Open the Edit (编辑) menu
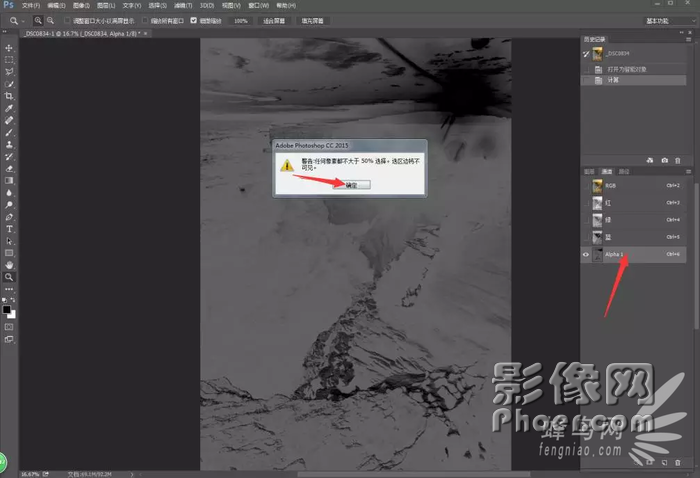Screen dimensions: 700x478 click(x=56, y=6)
